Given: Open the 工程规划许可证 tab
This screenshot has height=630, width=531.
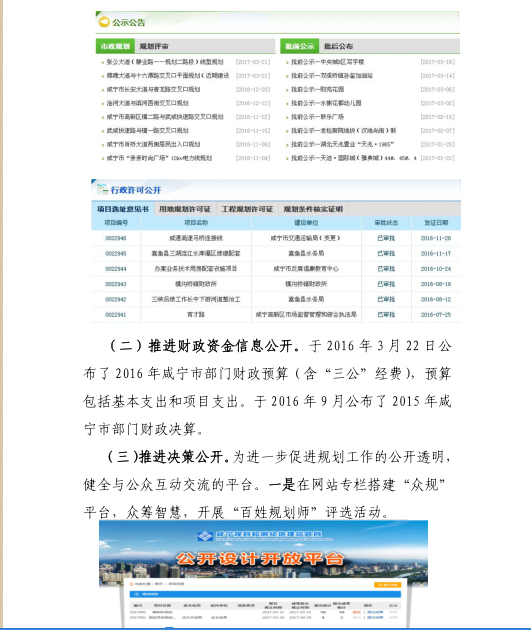Looking at the screenshot, I should coord(247,209).
